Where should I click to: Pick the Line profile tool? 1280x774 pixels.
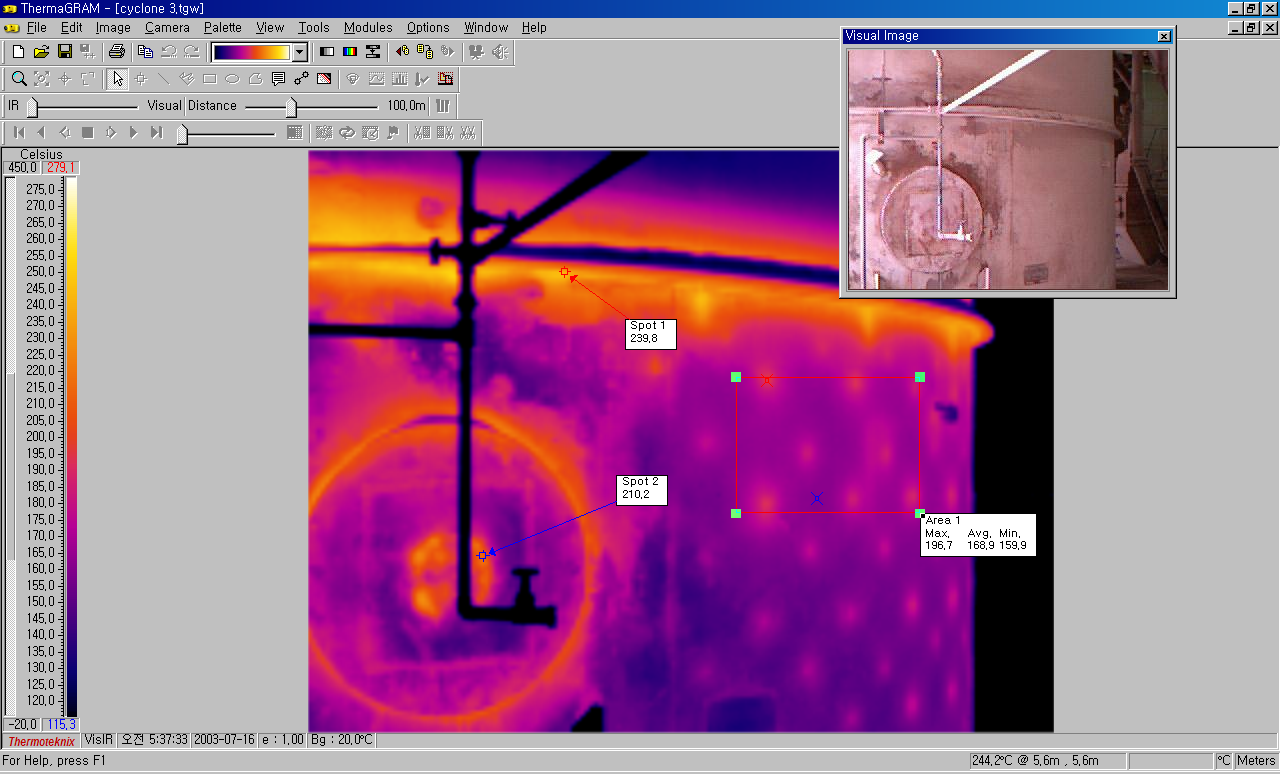pos(164,79)
